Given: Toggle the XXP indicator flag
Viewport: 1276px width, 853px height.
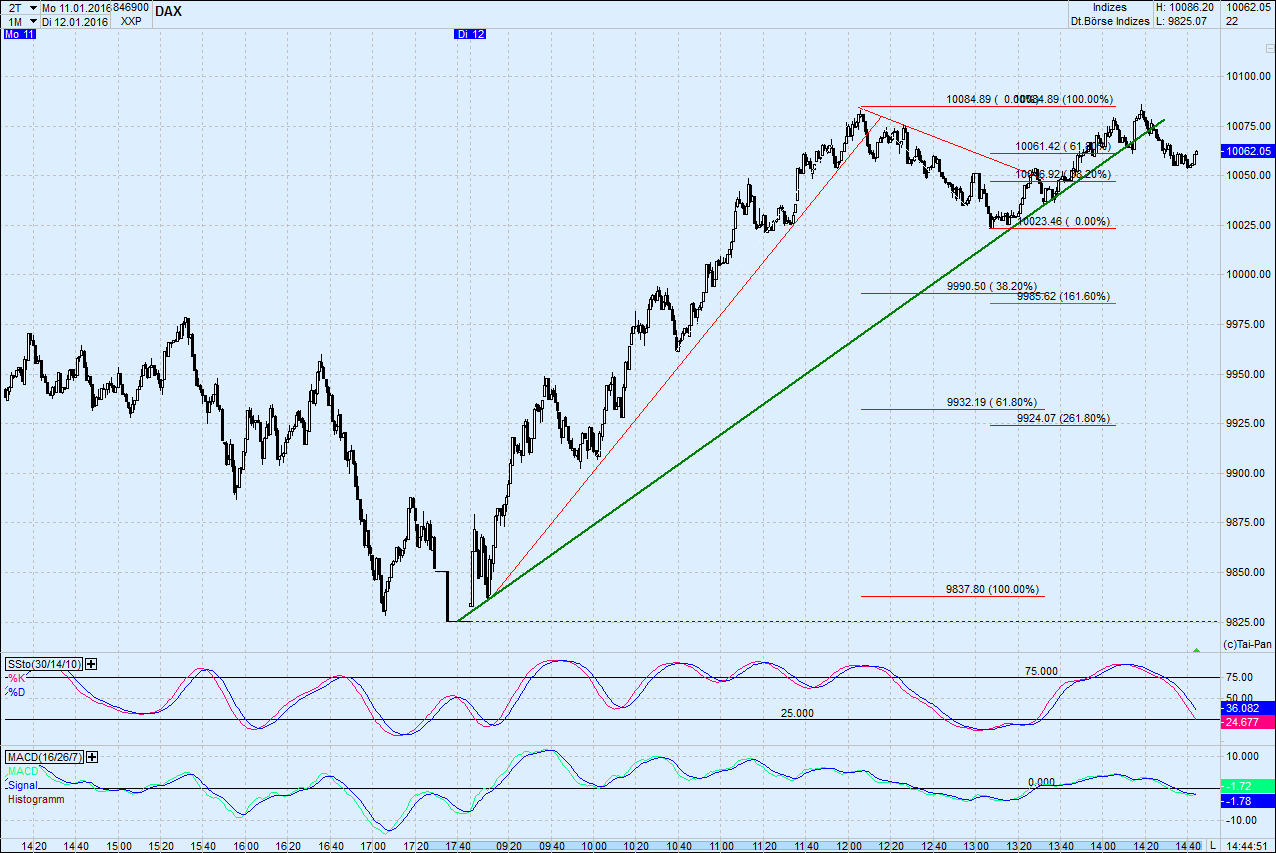Looking at the screenshot, I should (131, 20).
